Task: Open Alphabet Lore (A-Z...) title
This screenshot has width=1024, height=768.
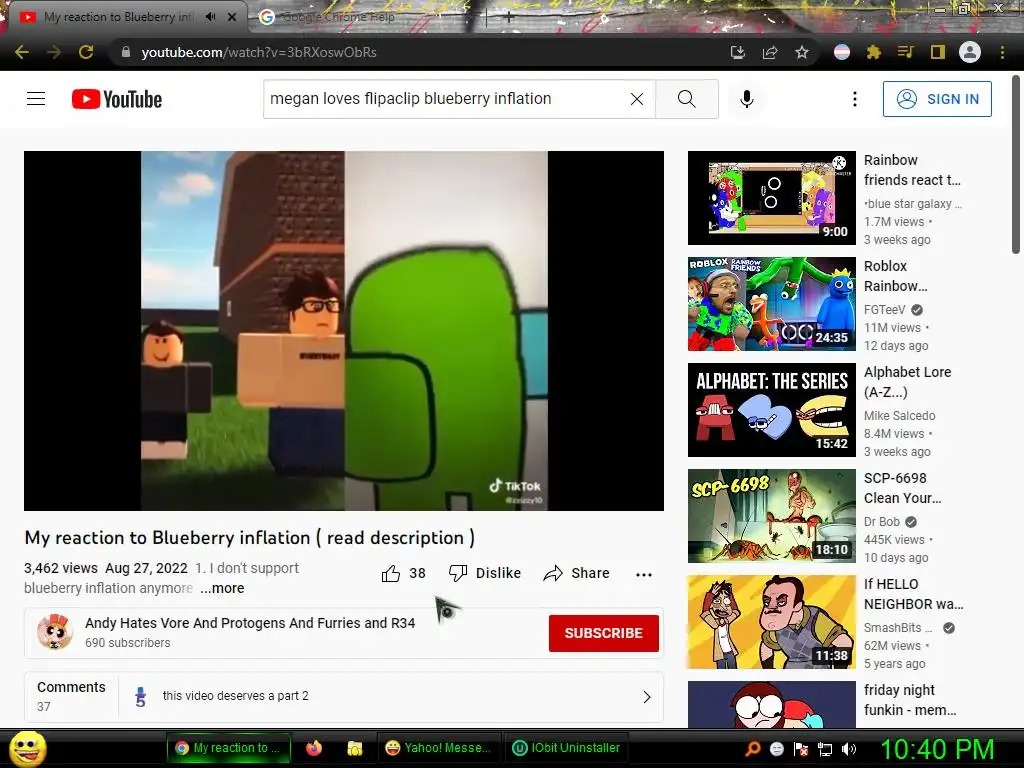Action: pyautogui.click(x=907, y=381)
